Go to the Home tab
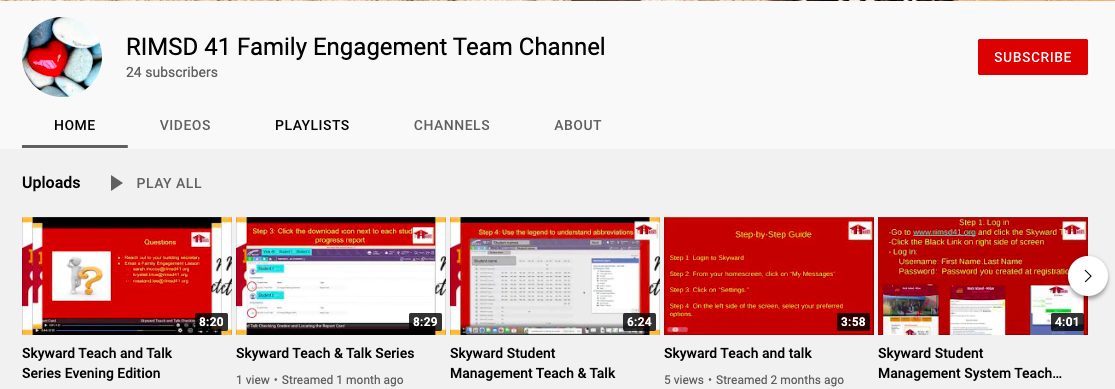1115x389 pixels. (x=75, y=125)
